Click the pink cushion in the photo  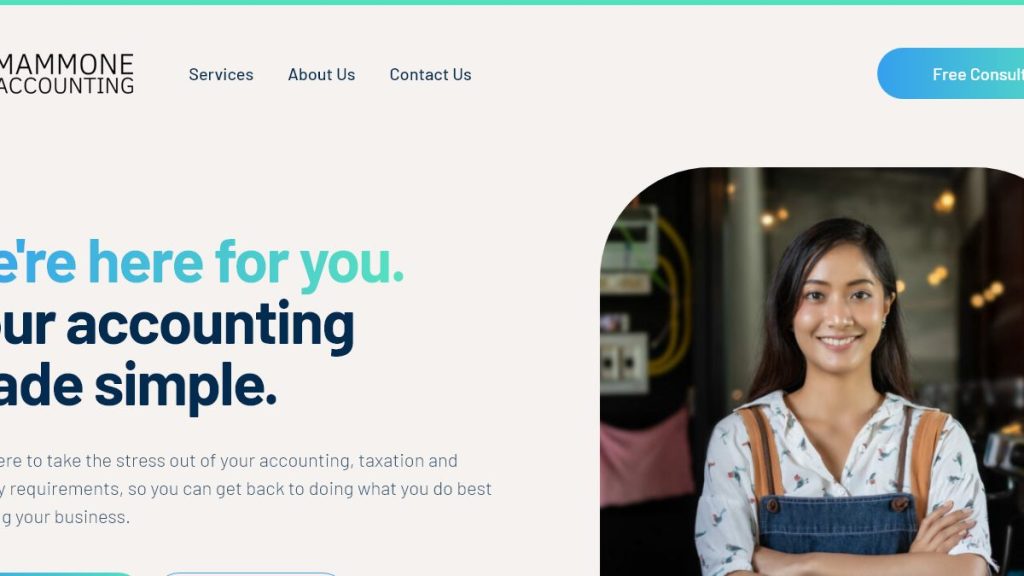coord(645,458)
